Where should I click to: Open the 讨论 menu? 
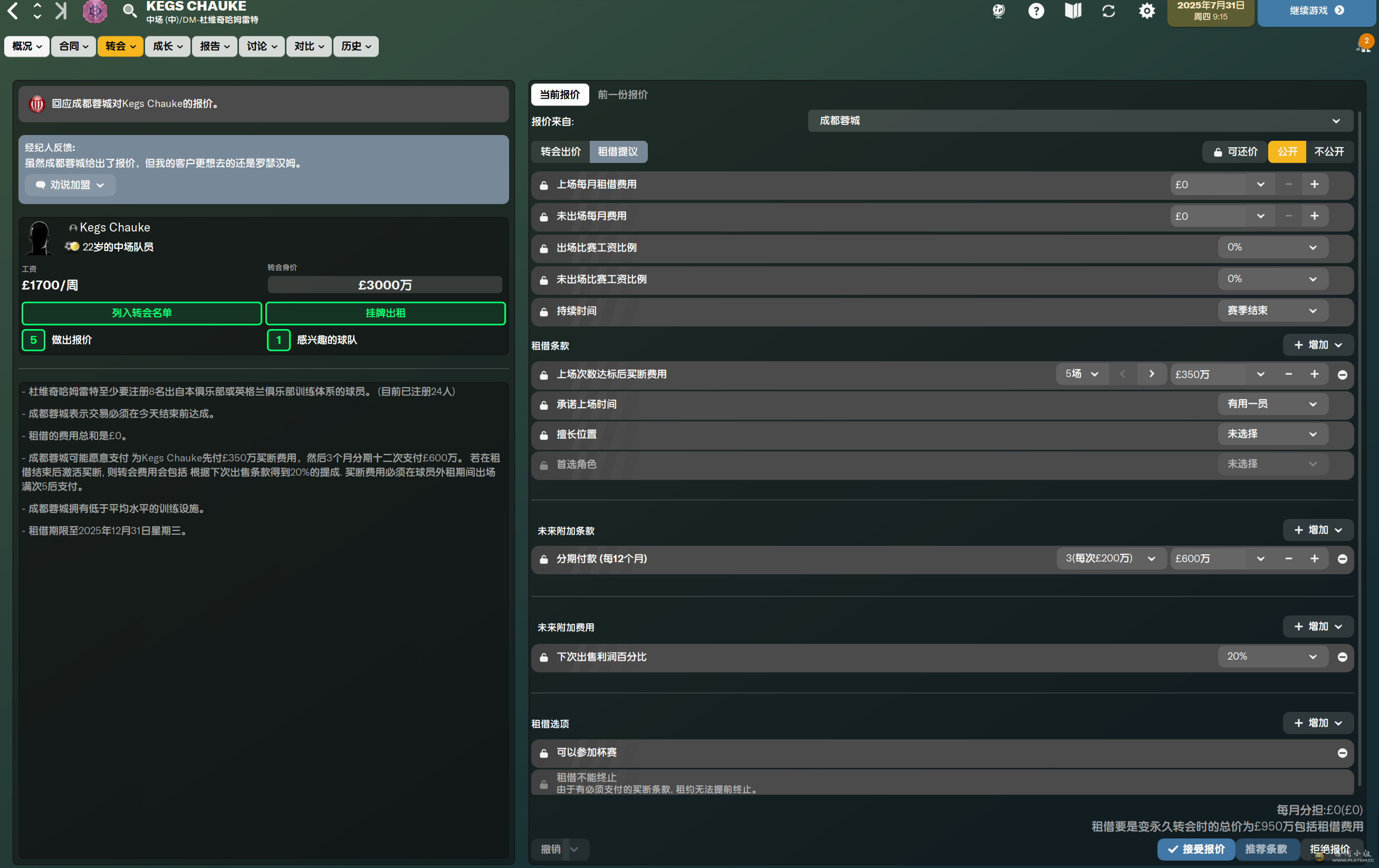[262, 46]
